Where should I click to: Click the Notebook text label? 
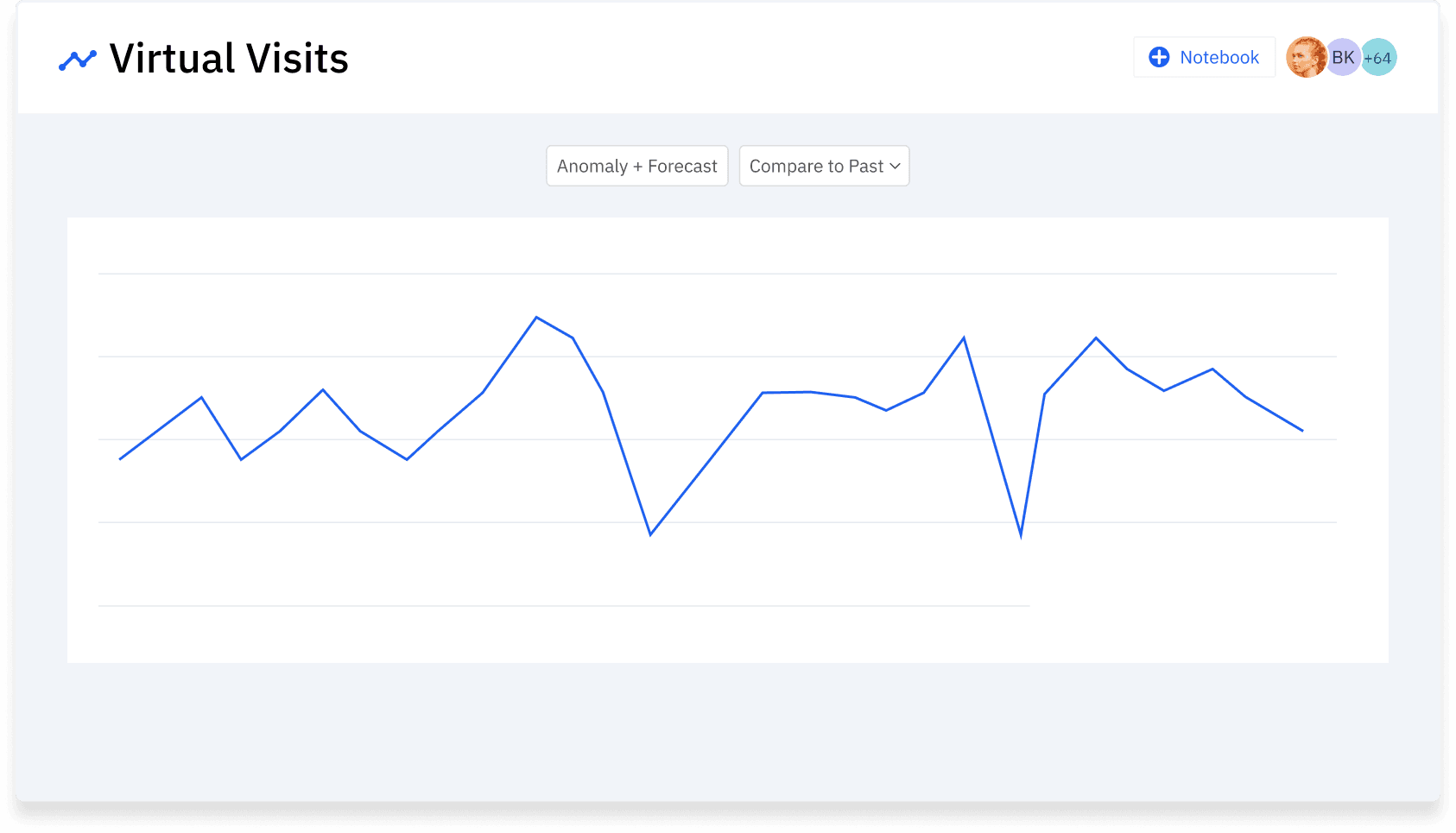click(1219, 57)
